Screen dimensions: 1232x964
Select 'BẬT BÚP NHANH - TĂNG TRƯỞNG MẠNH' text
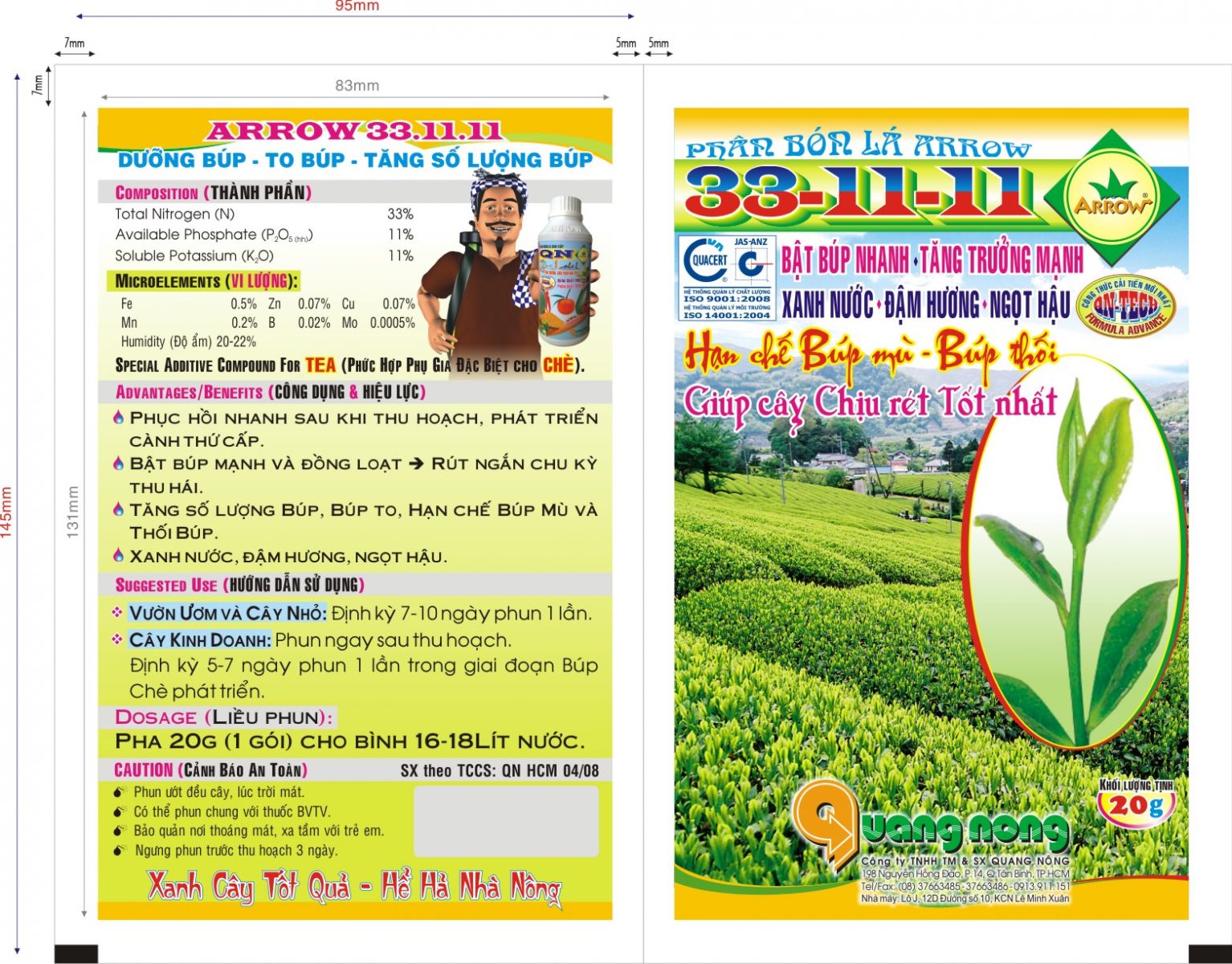point(932,259)
